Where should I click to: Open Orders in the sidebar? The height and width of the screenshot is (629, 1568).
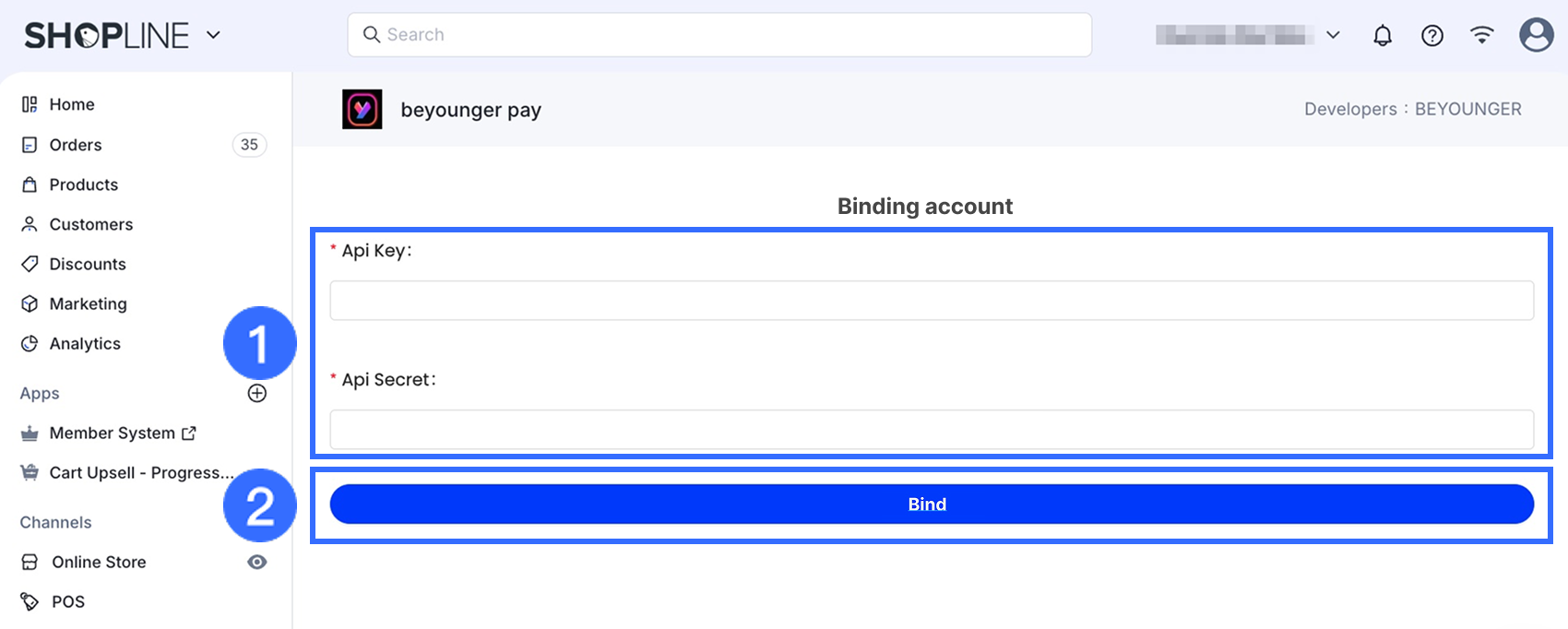76,145
